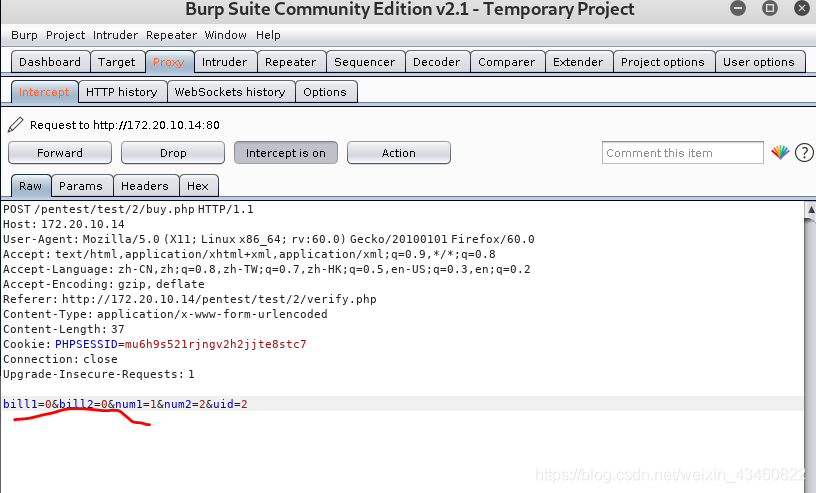The image size is (816, 493).
Task: Open the Project options tab
Action: [663, 62]
